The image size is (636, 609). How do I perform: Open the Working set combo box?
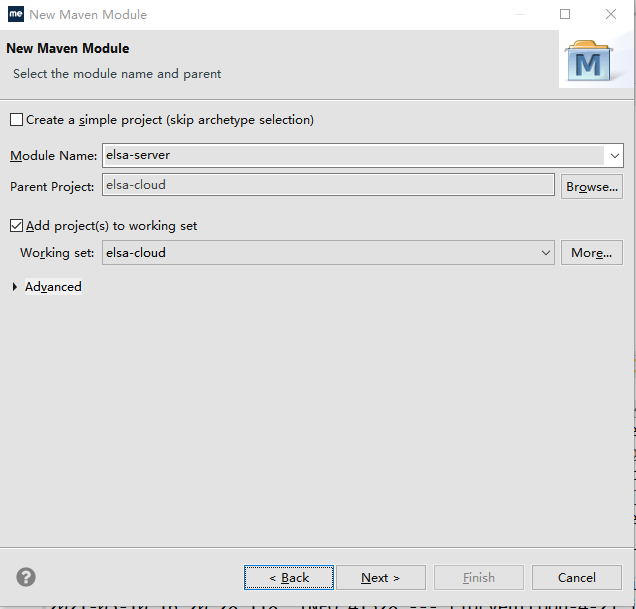click(328, 253)
